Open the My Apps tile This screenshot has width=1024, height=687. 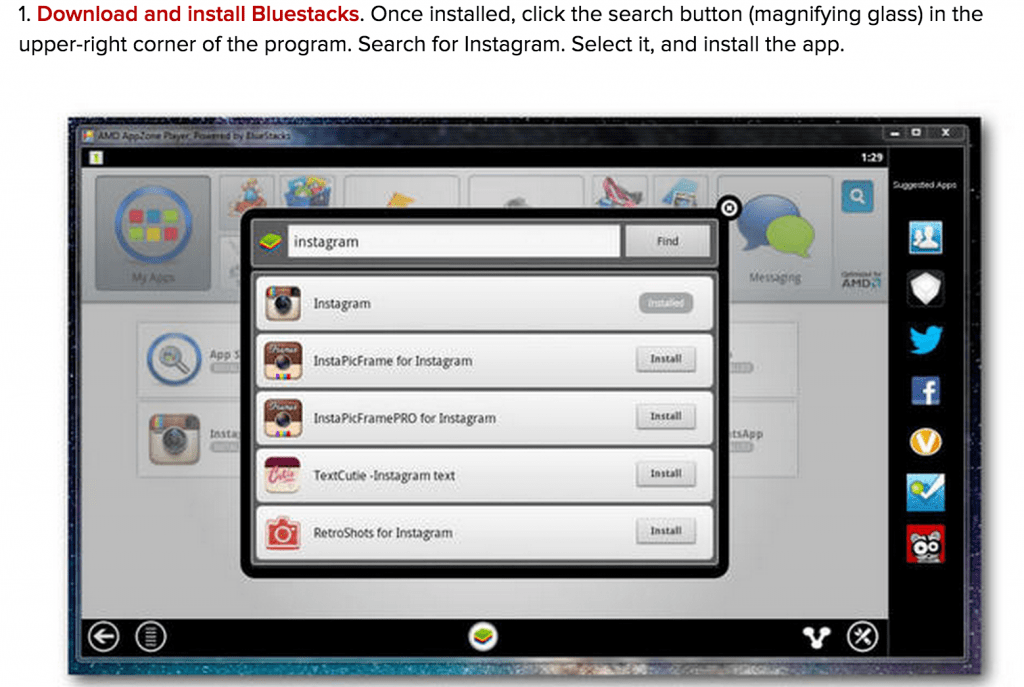tap(153, 233)
